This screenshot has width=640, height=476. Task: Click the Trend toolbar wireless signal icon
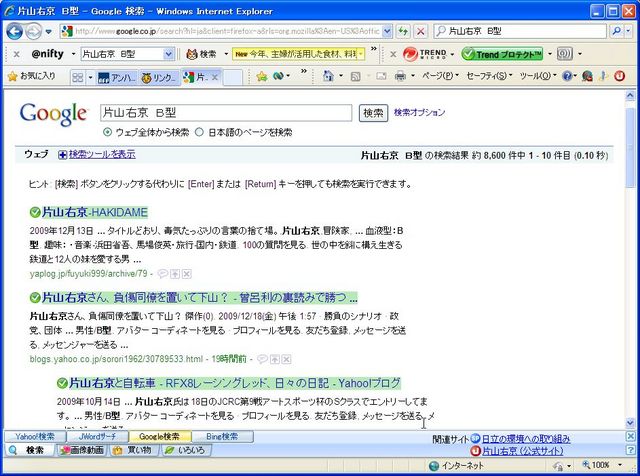tap(564, 54)
